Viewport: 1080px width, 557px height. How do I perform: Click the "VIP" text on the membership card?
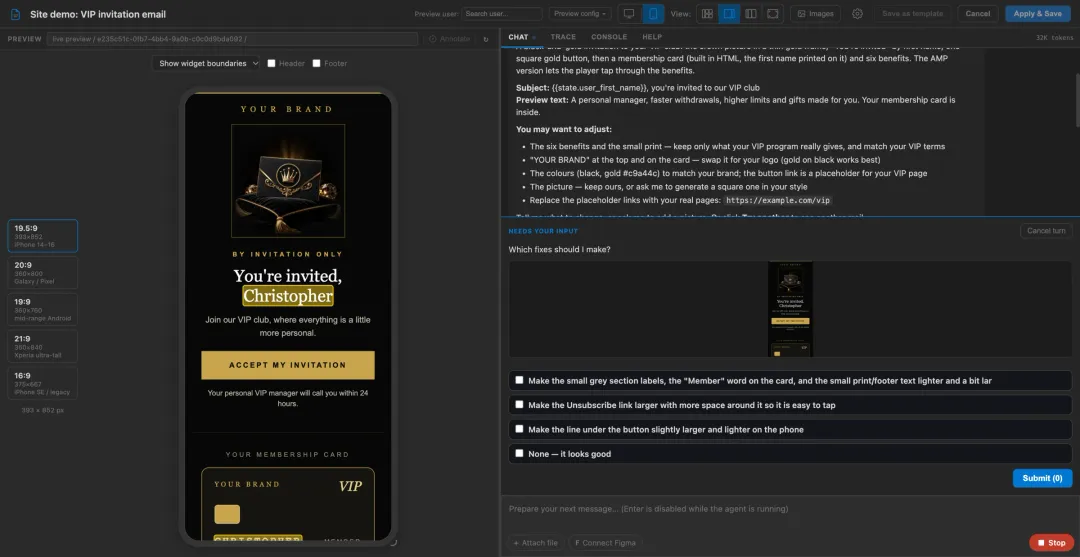click(350, 486)
